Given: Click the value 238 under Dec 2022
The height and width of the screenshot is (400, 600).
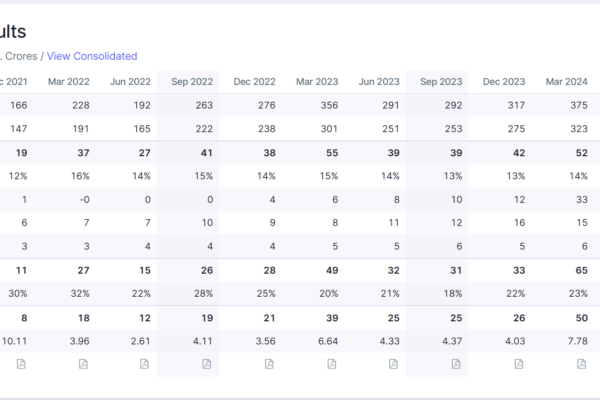Looking at the screenshot, I should point(267,129).
